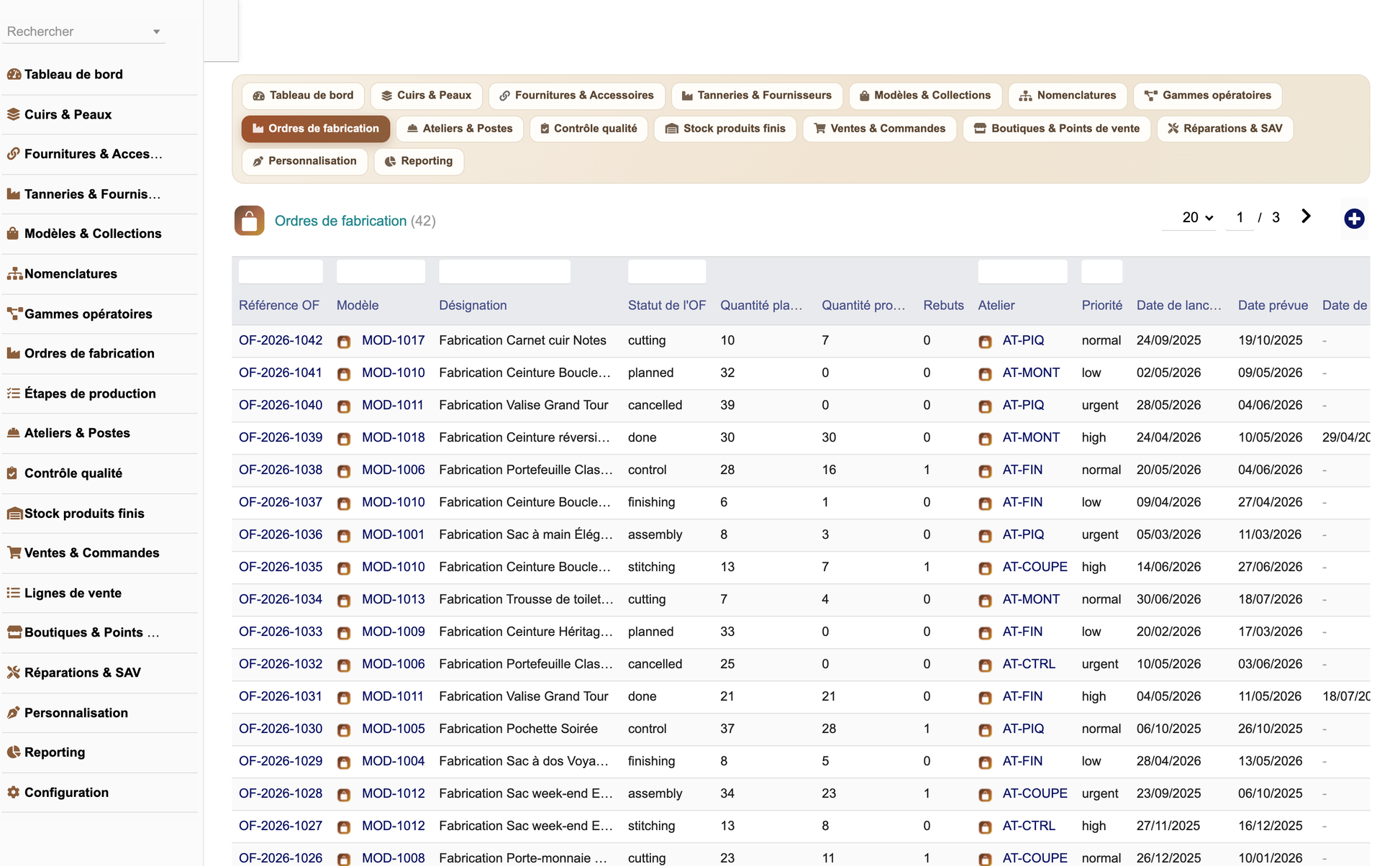This screenshot has width=1400, height=866.
Task: Click model icon in OF-2026-1042 row
Action: pos(344,342)
